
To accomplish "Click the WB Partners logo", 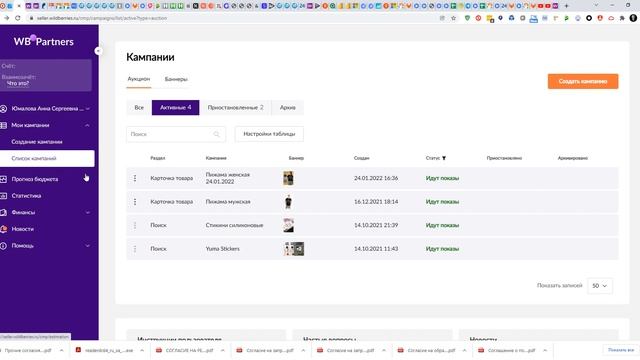I will tap(44, 41).
